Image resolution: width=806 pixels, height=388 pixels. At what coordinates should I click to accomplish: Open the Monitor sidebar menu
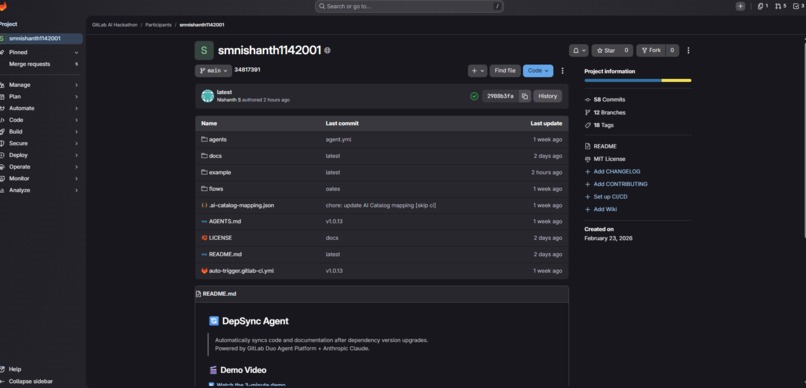[x=41, y=178]
